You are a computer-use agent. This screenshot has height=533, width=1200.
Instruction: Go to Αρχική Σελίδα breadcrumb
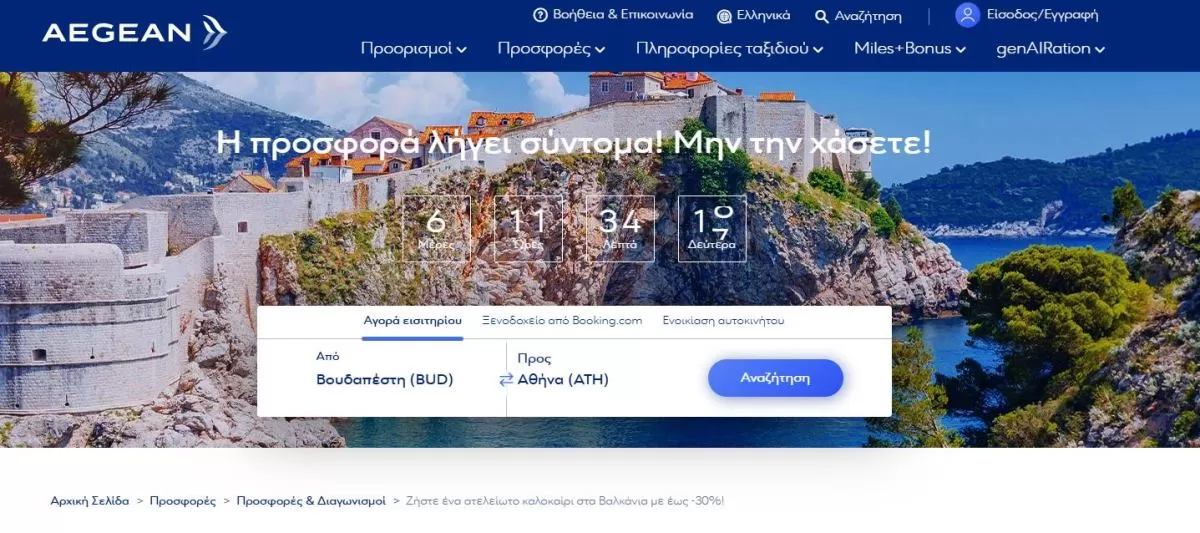tap(90, 501)
